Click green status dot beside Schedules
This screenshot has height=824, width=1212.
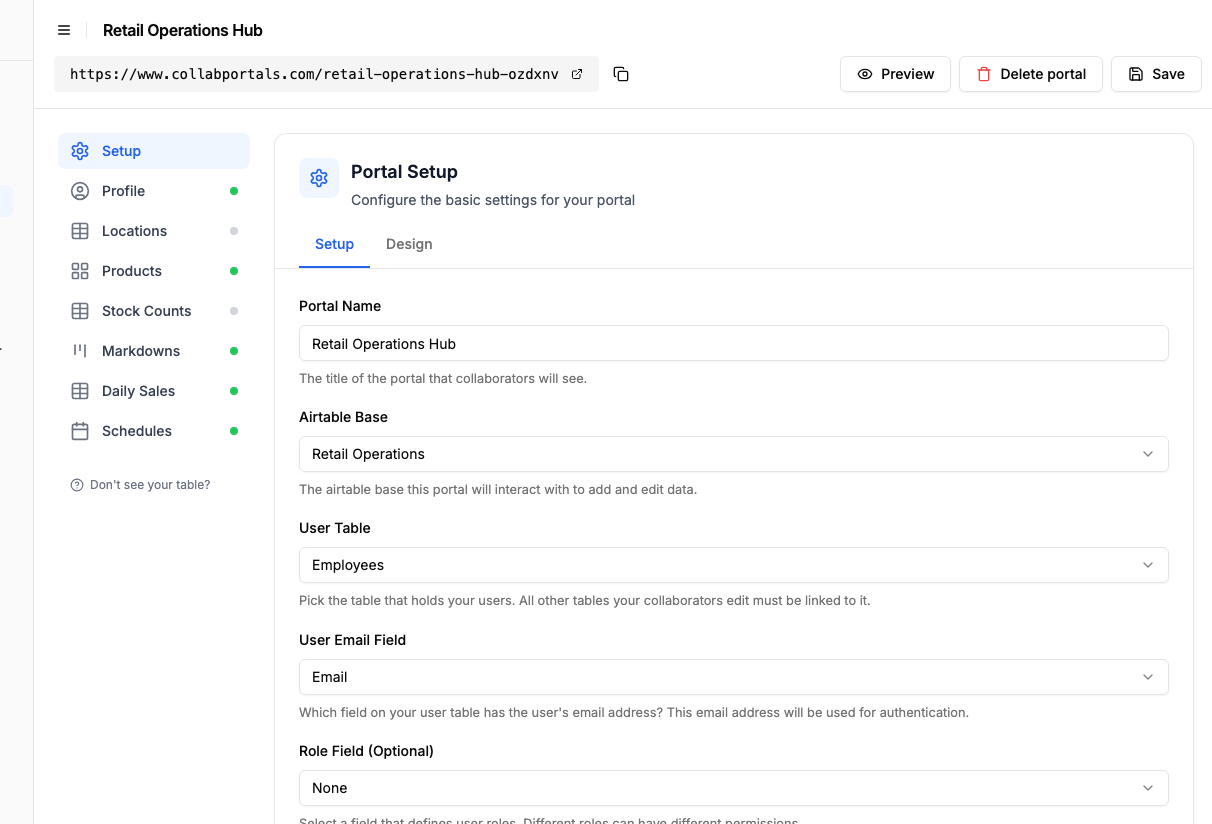point(234,431)
